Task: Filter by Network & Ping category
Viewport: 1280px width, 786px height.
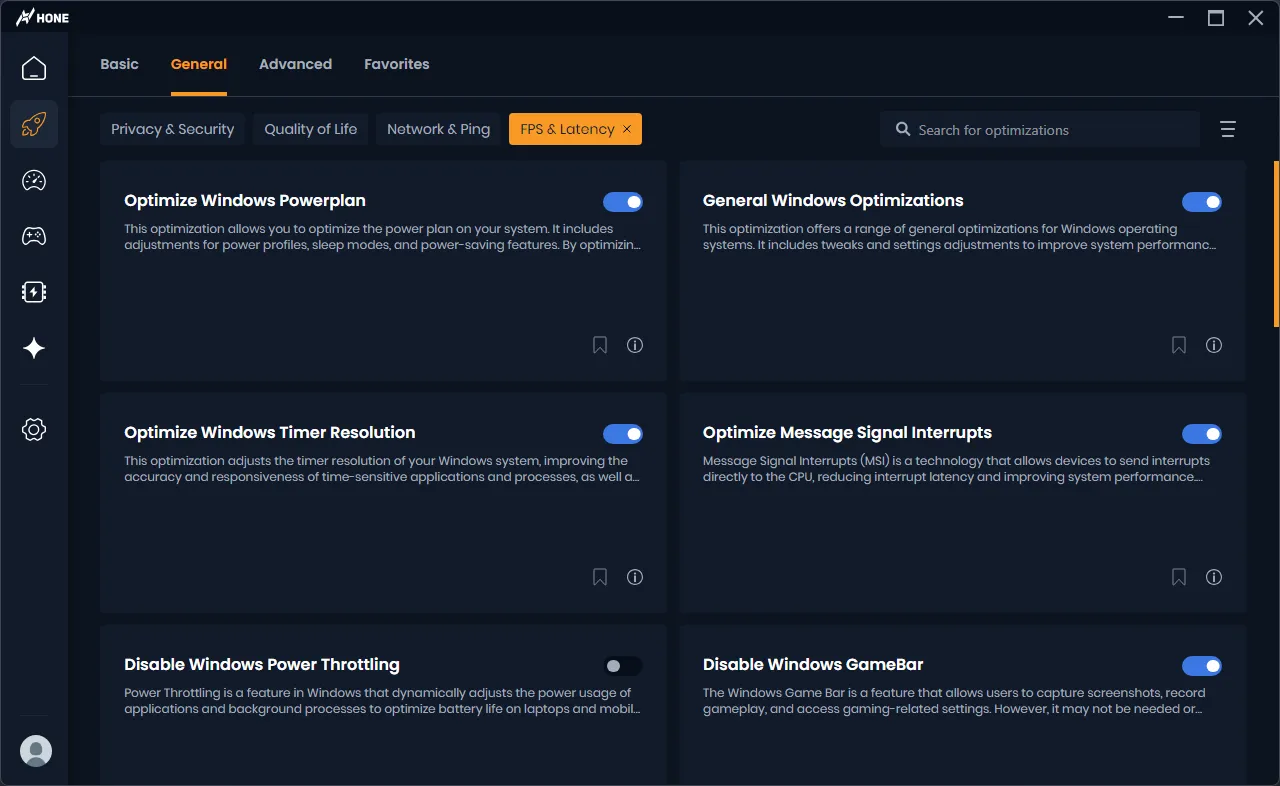Action: pos(438,129)
